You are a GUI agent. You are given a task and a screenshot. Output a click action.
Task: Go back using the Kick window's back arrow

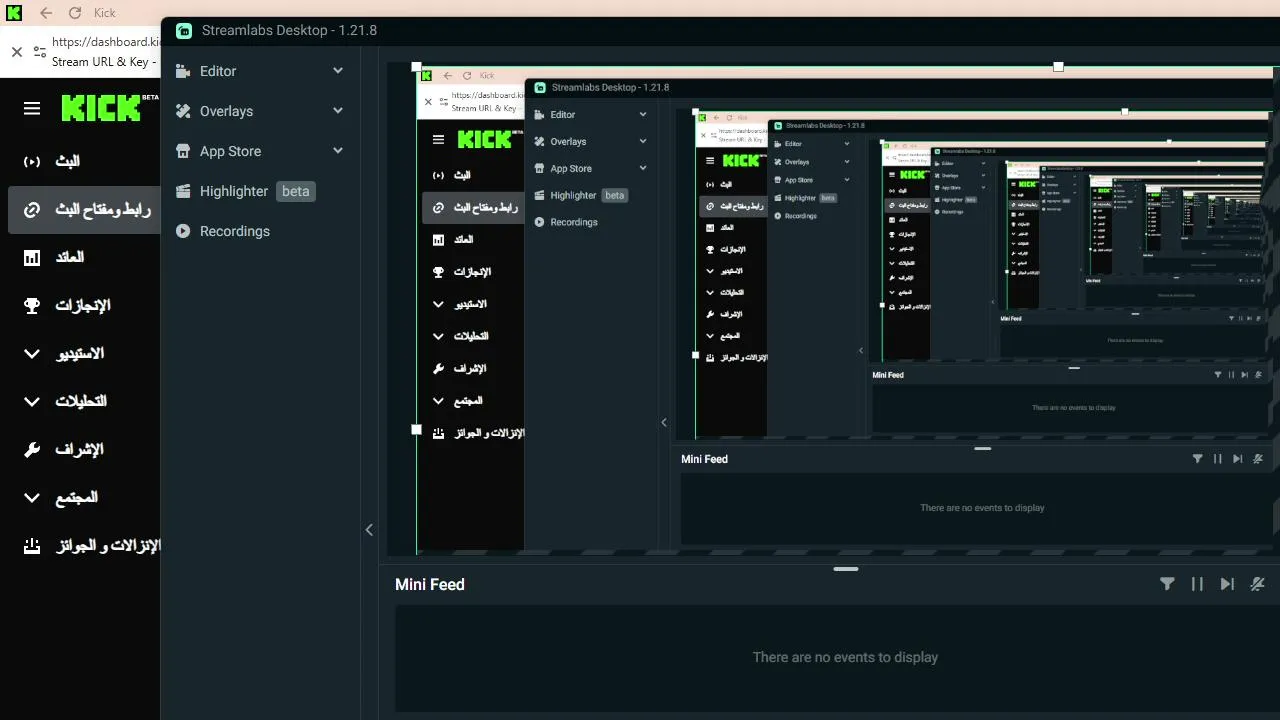(46, 13)
